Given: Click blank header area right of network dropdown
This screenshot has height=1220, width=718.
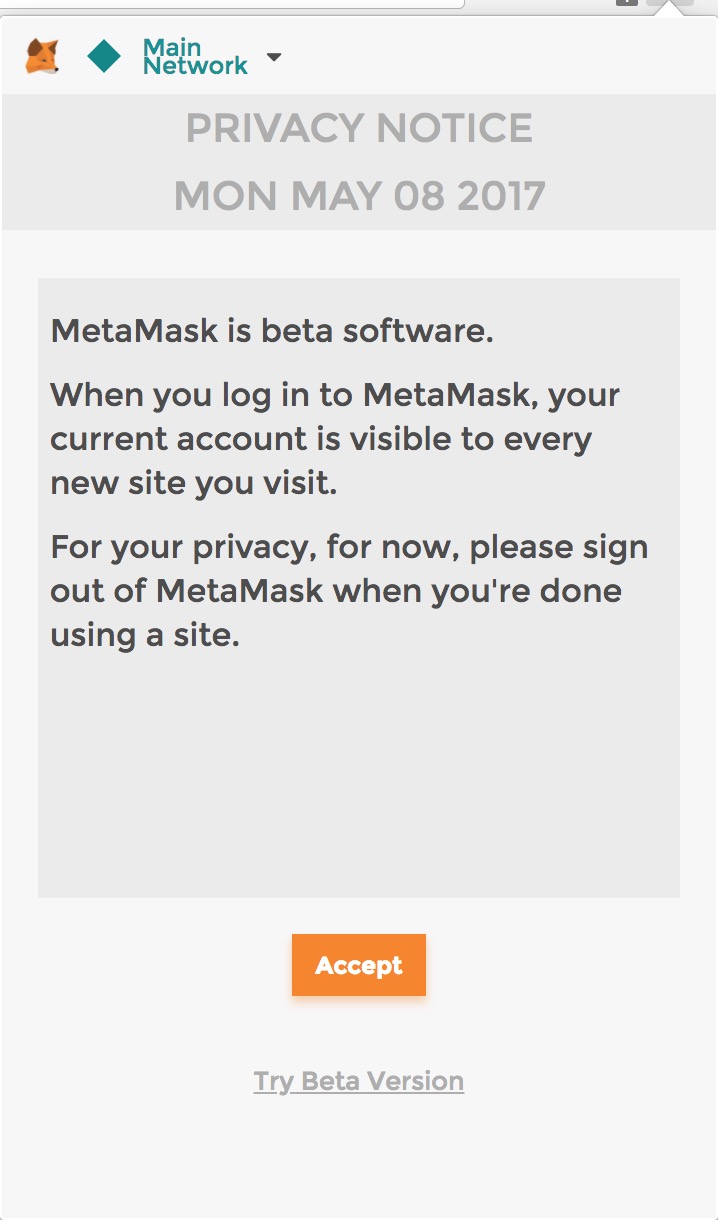Looking at the screenshot, I should pyautogui.click(x=500, y=56).
